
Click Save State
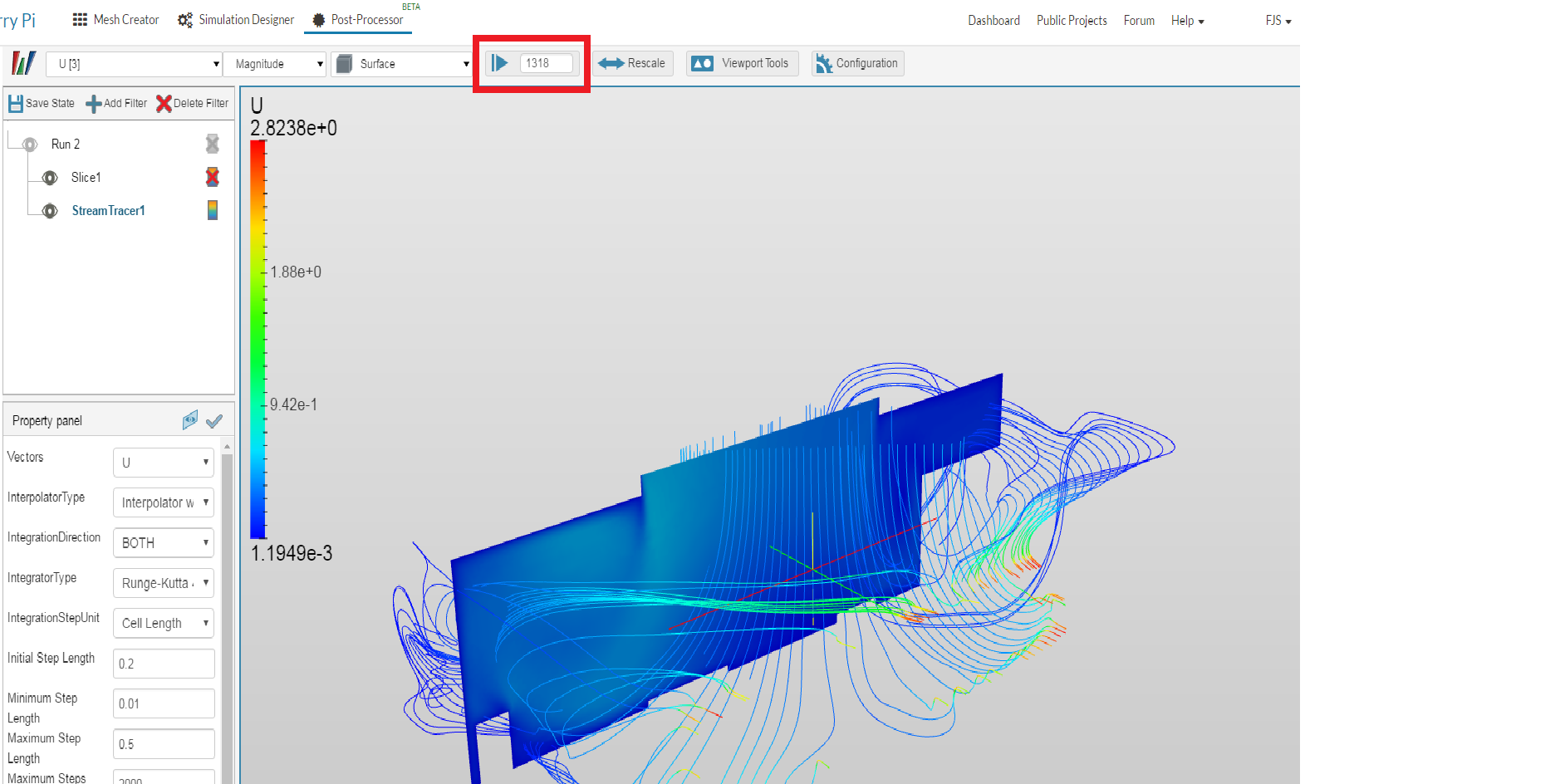[x=42, y=103]
